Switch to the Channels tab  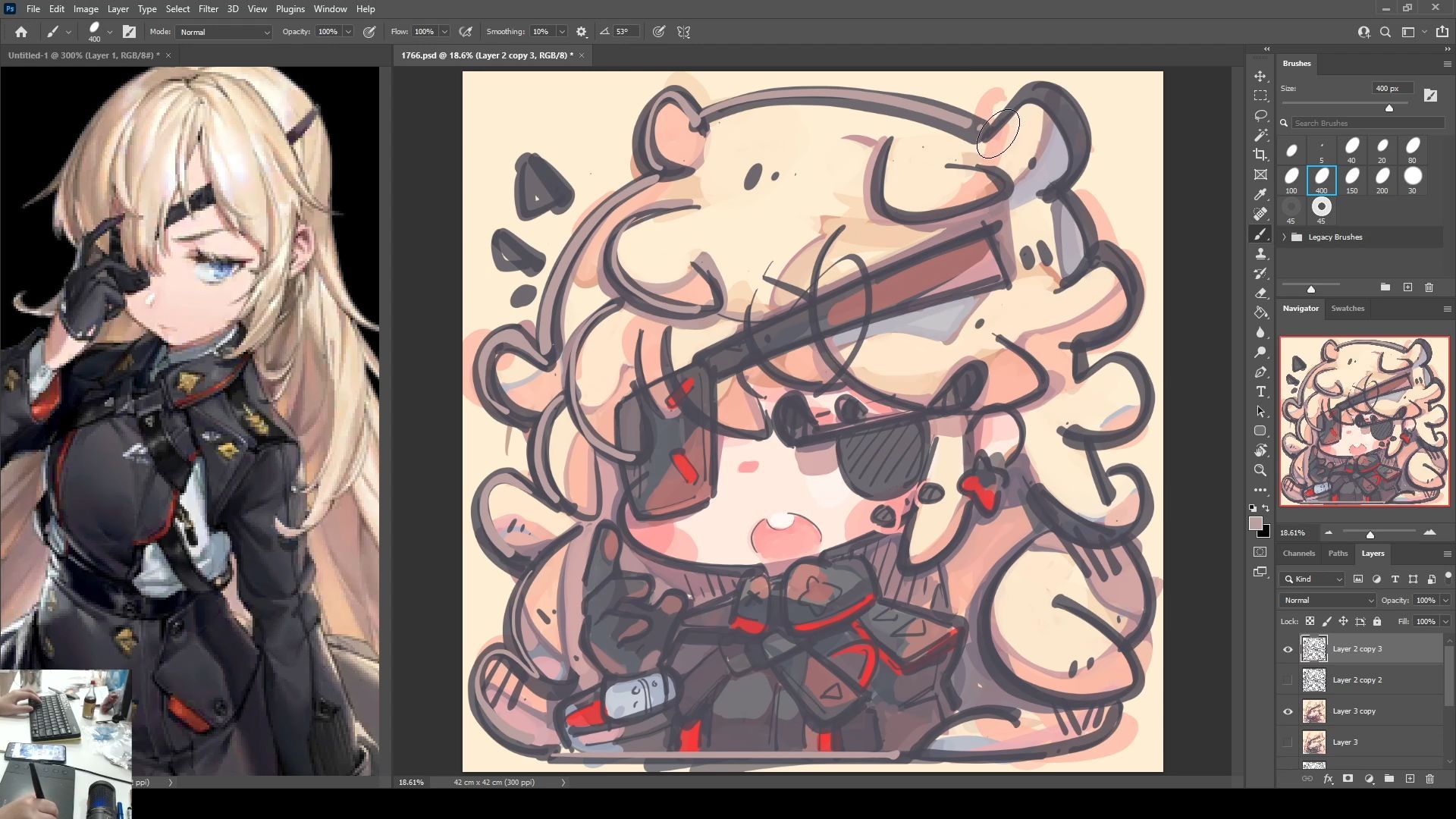tap(1299, 554)
